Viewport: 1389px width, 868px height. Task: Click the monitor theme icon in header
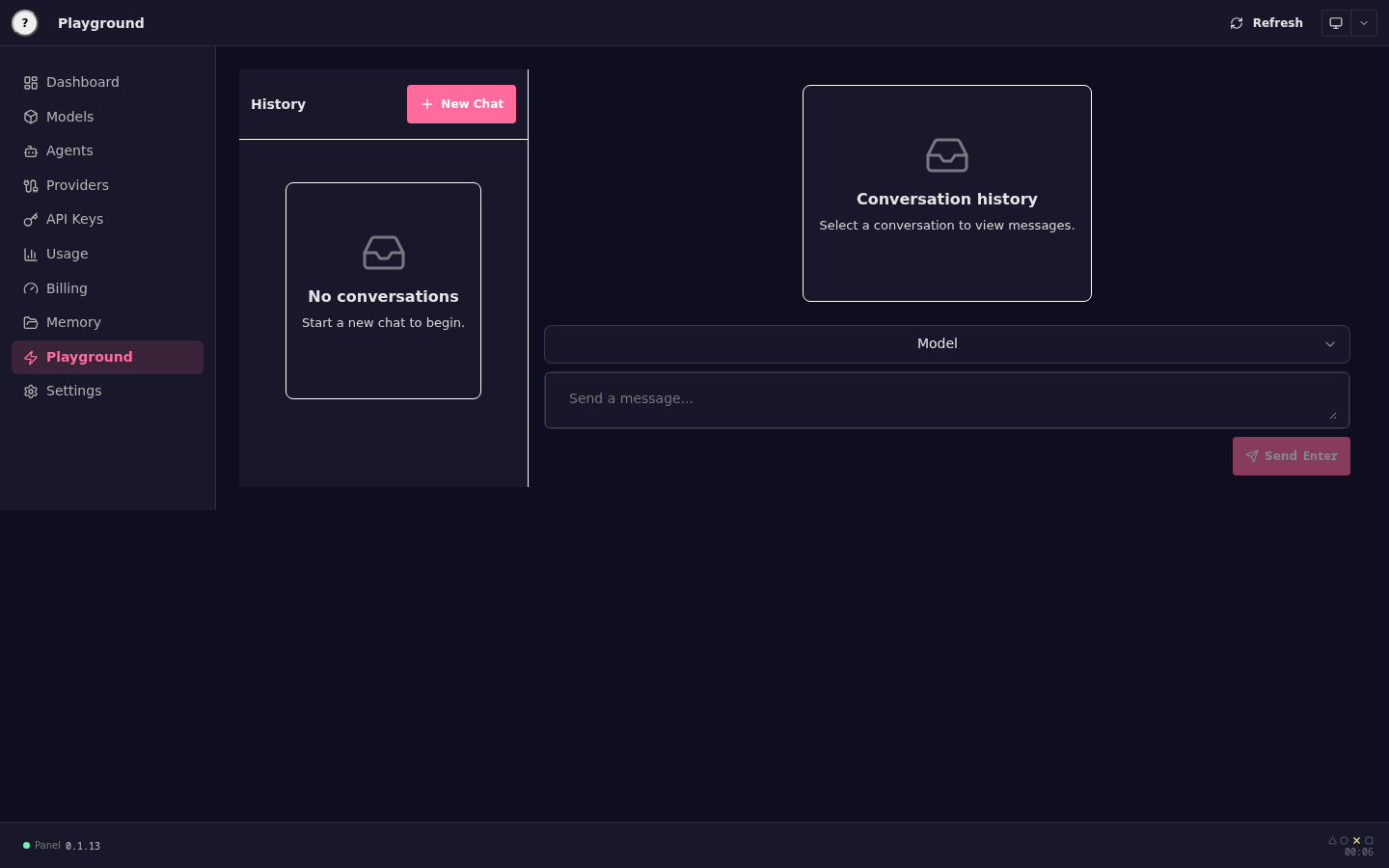tap(1336, 23)
